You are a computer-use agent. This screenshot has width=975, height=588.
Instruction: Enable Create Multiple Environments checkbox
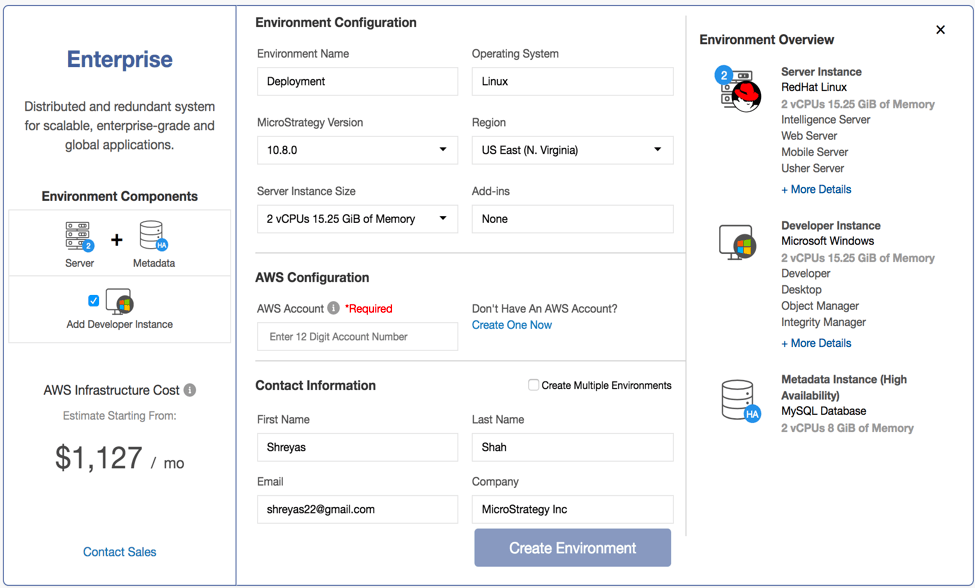point(533,385)
